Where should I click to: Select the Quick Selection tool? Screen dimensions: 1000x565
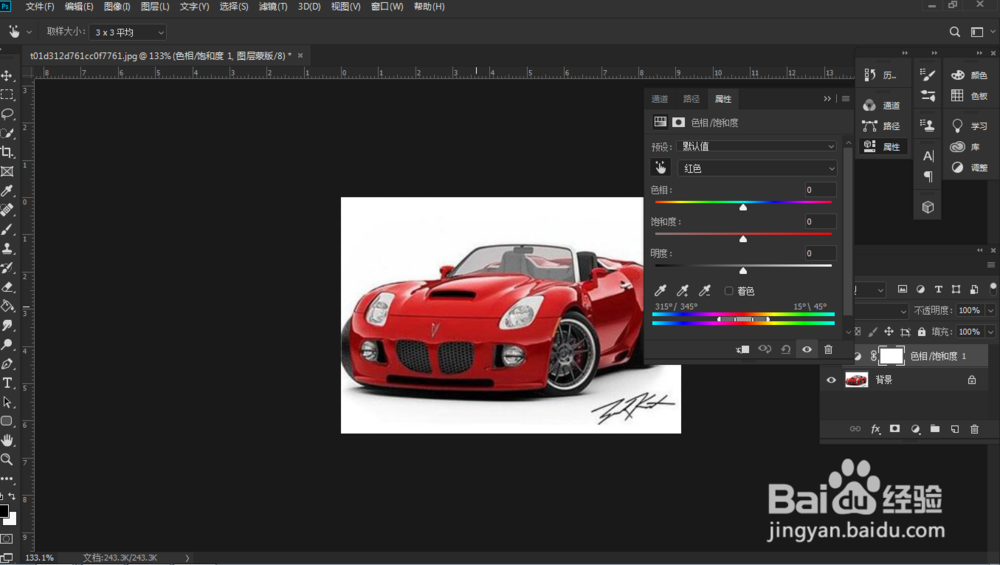pos(7,133)
